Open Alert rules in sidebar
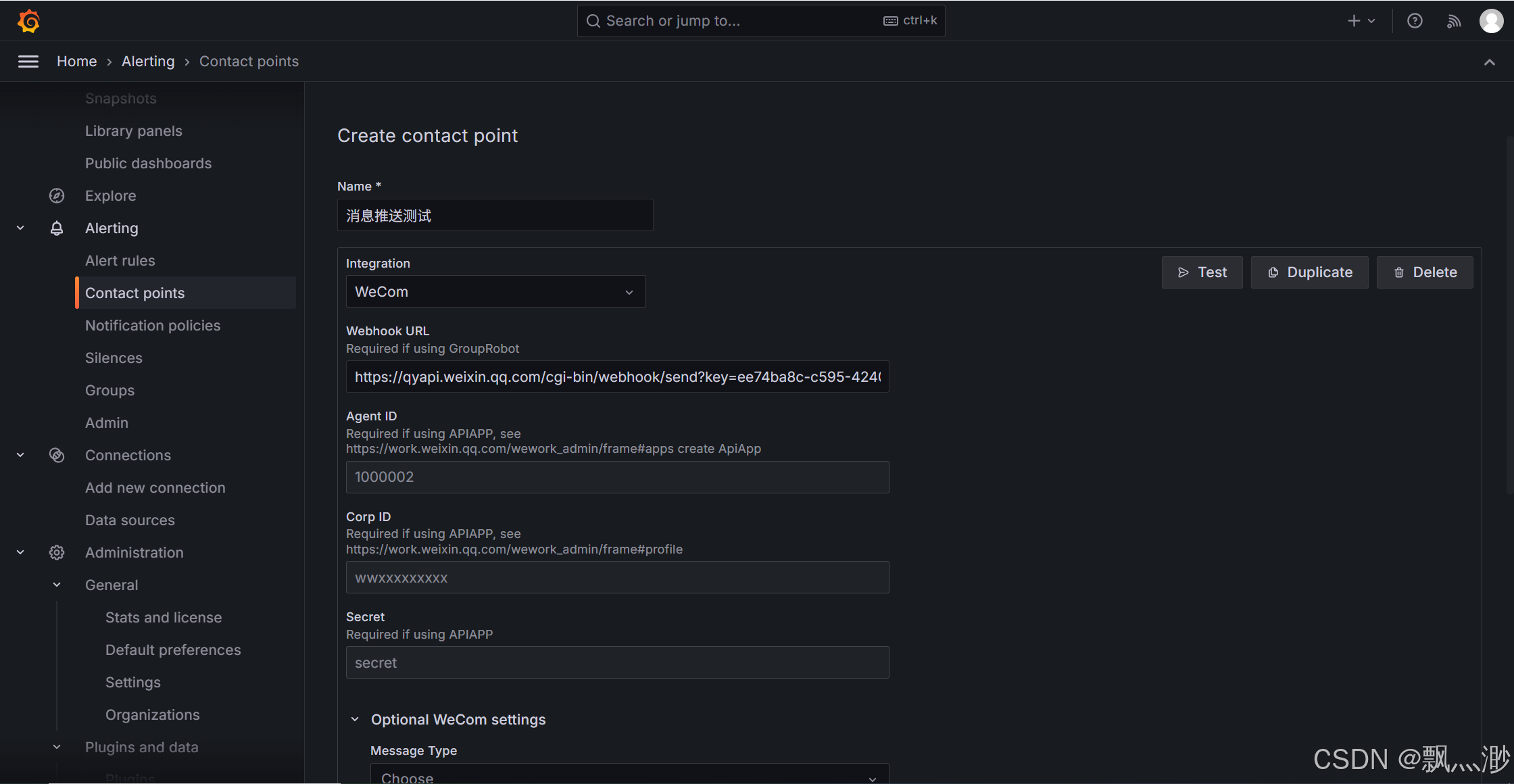Screen dimensions: 1514x784 pos(120,261)
